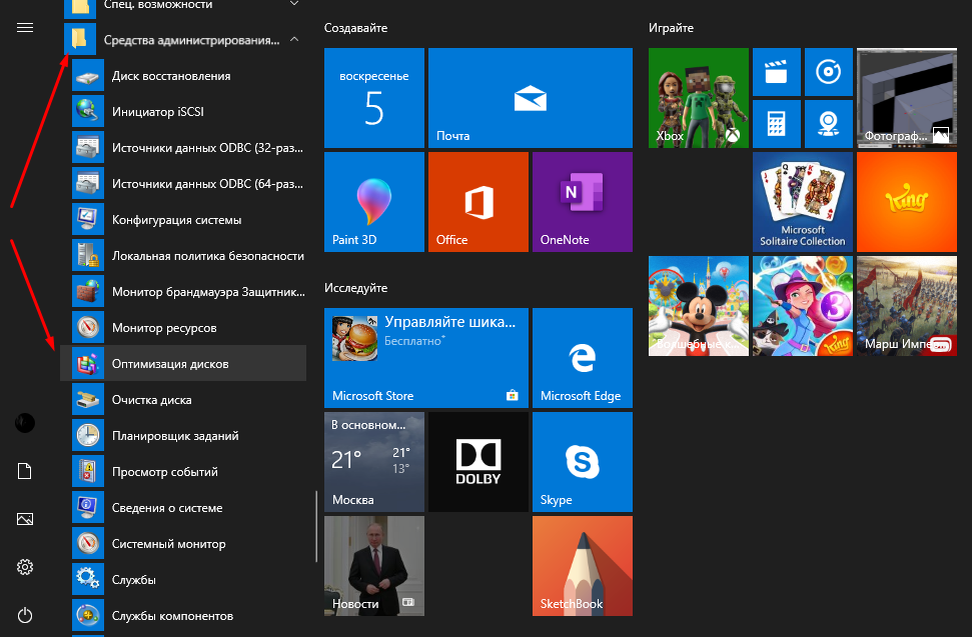Open Службы entry

coord(183,579)
